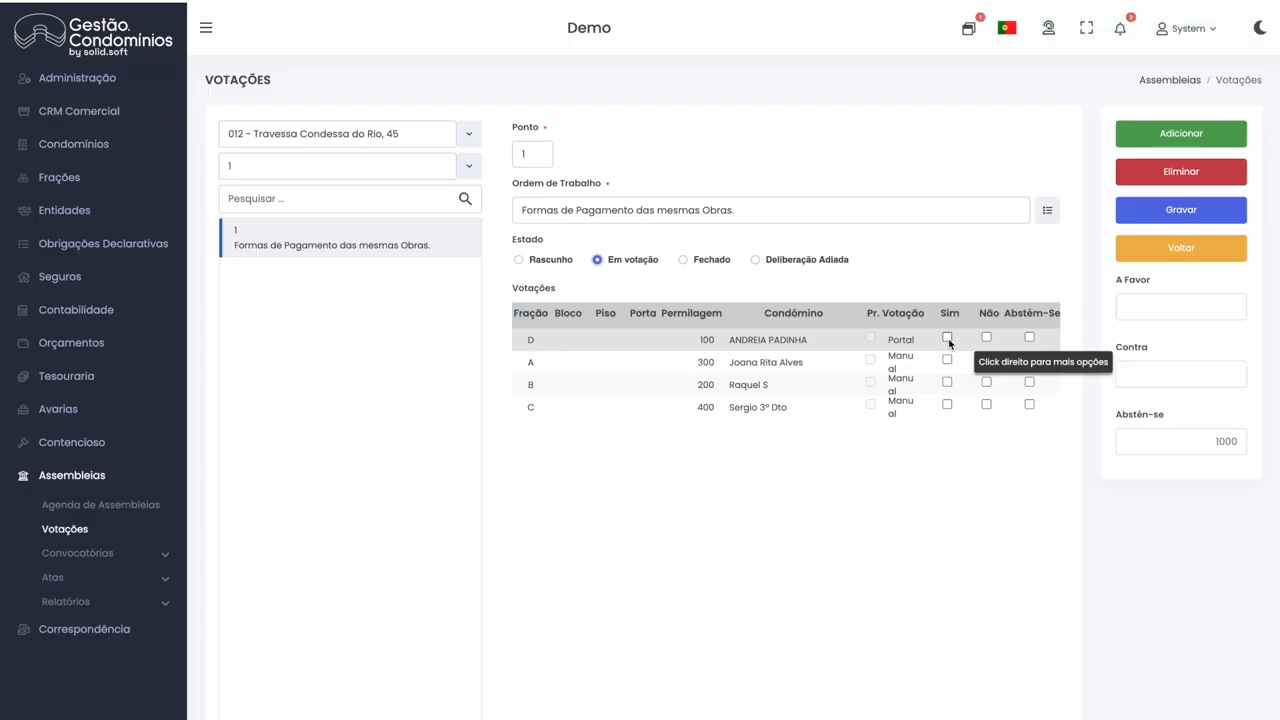Image resolution: width=1280 pixels, height=720 pixels.
Task: Tick Sim checkbox for Raquel S
Action: 947,382
